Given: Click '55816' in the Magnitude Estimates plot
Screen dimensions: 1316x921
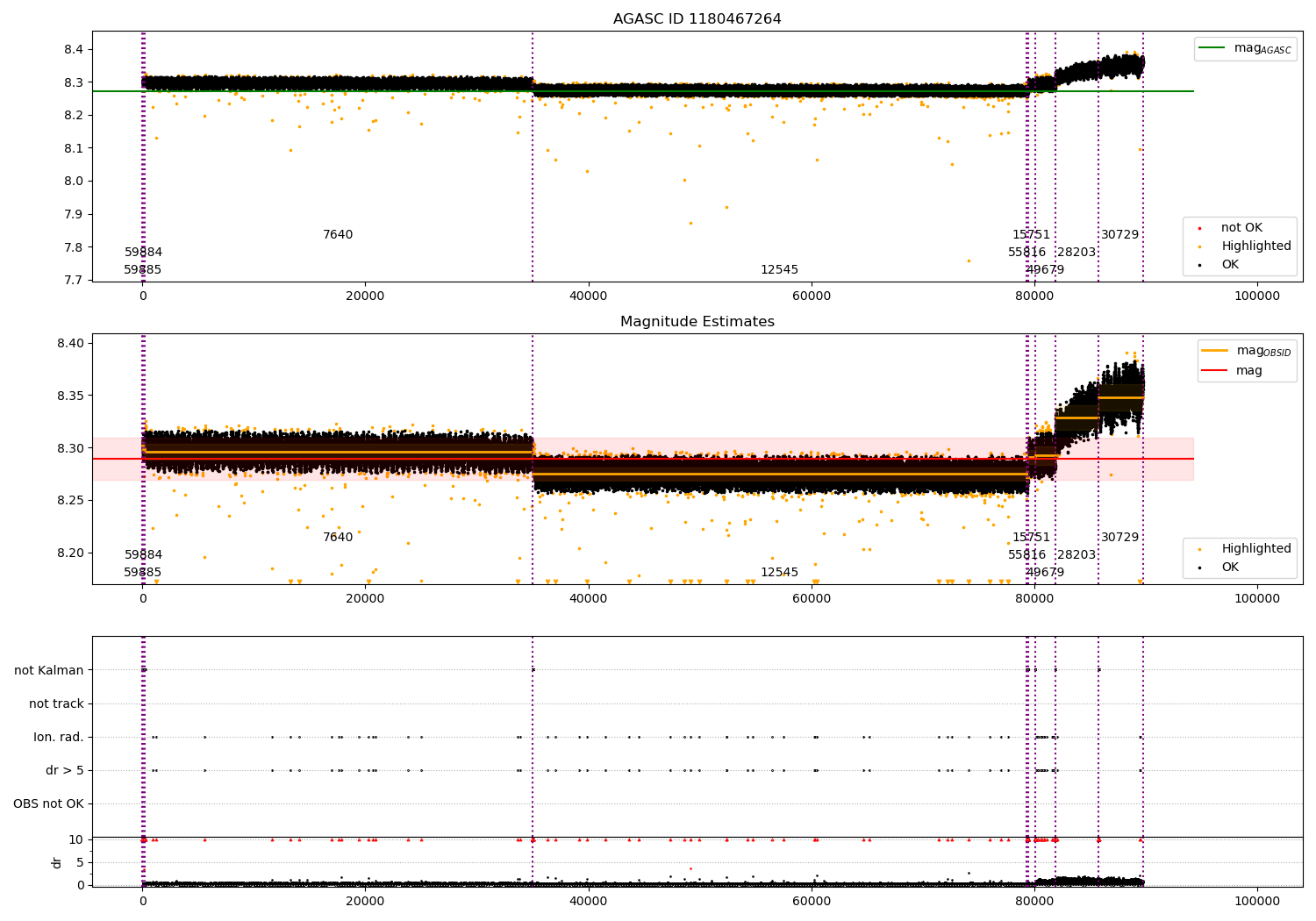Looking at the screenshot, I should coord(1026,555).
